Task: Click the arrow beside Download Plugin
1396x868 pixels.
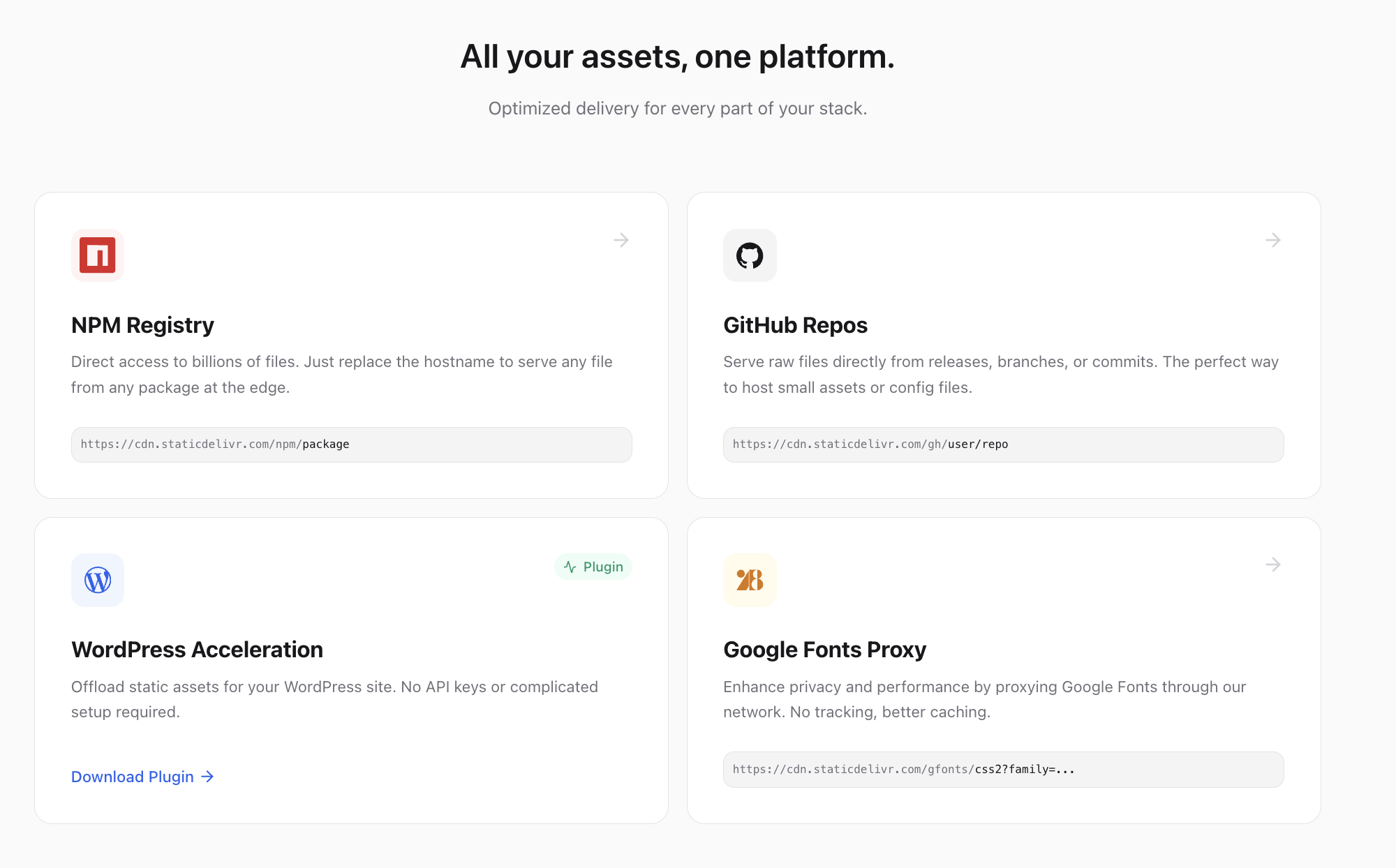Action: 207,777
